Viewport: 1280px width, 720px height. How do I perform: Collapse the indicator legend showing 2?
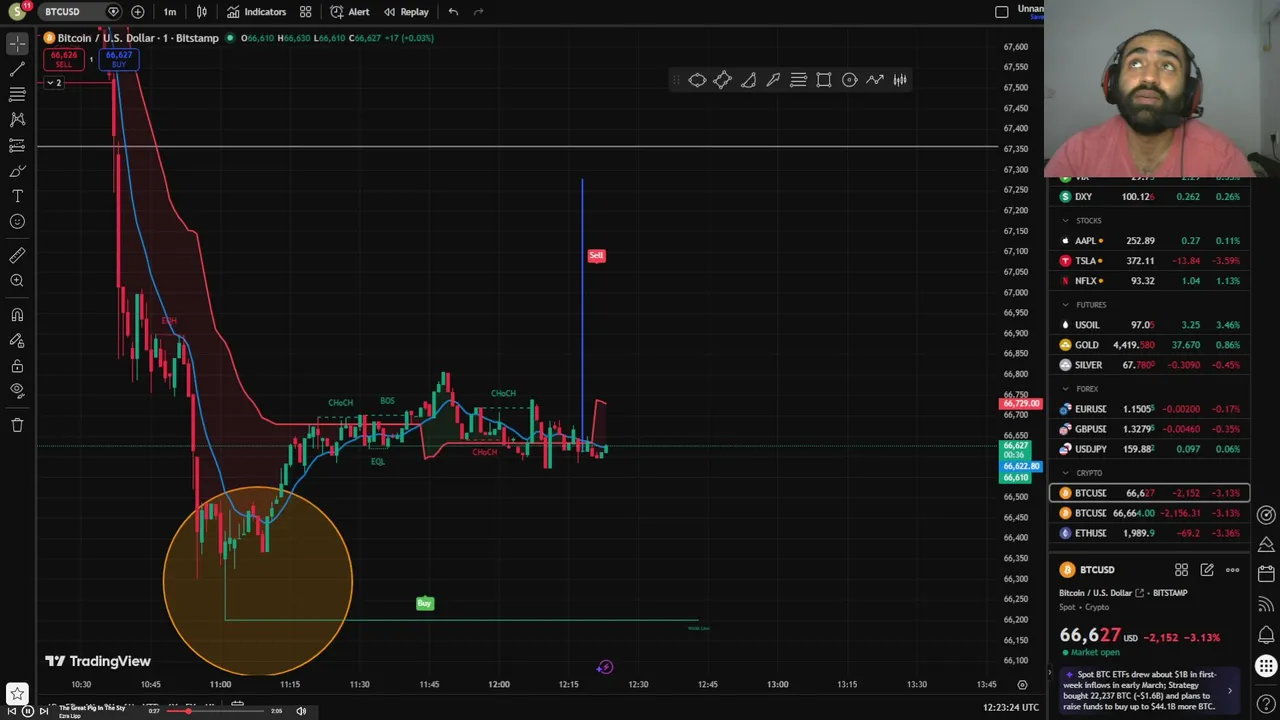54,82
